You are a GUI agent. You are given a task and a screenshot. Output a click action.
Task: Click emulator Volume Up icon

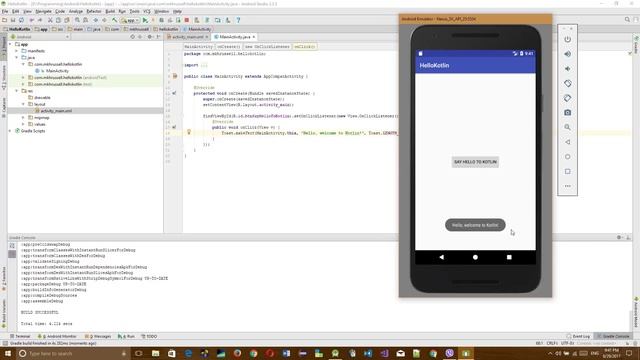[567, 54]
